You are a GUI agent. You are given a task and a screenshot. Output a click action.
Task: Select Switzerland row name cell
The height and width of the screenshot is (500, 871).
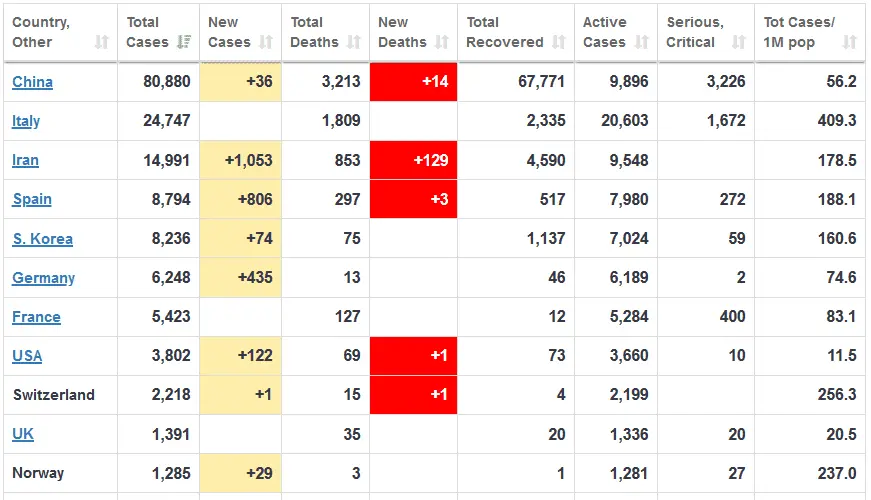click(54, 395)
